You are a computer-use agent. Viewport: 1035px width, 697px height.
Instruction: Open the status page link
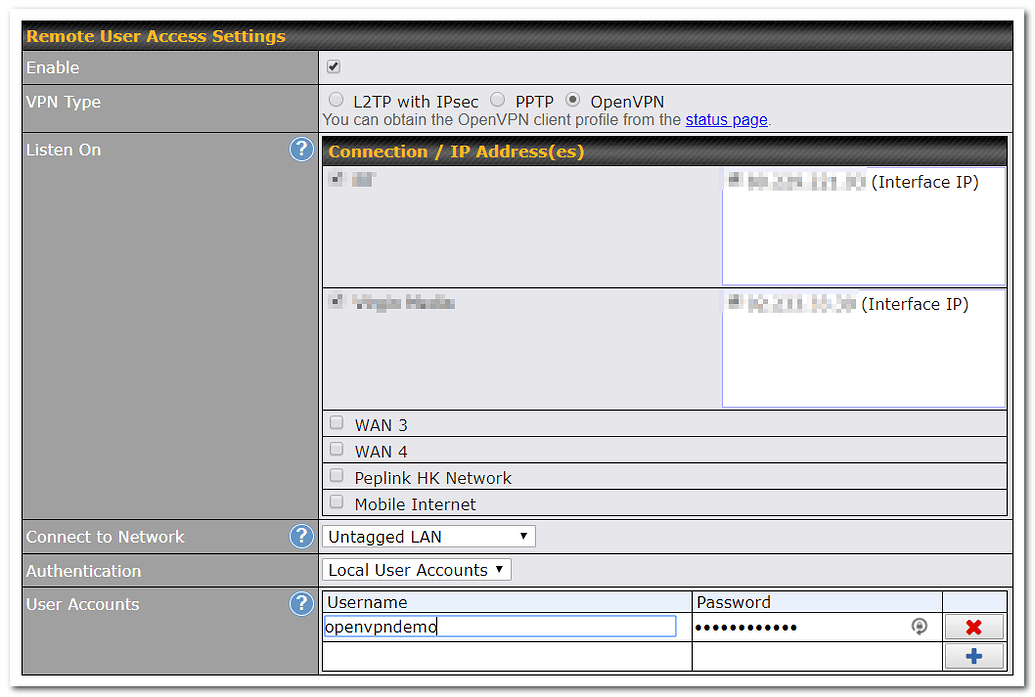coord(726,119)
